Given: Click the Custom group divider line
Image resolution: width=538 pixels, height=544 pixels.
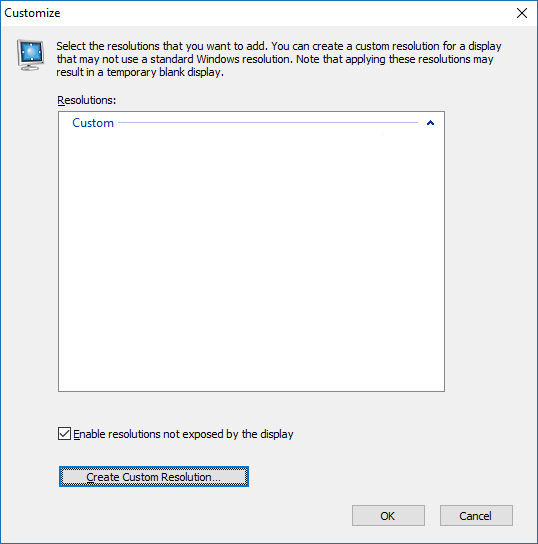Looking at the screenshot, I should click(268, 122).
